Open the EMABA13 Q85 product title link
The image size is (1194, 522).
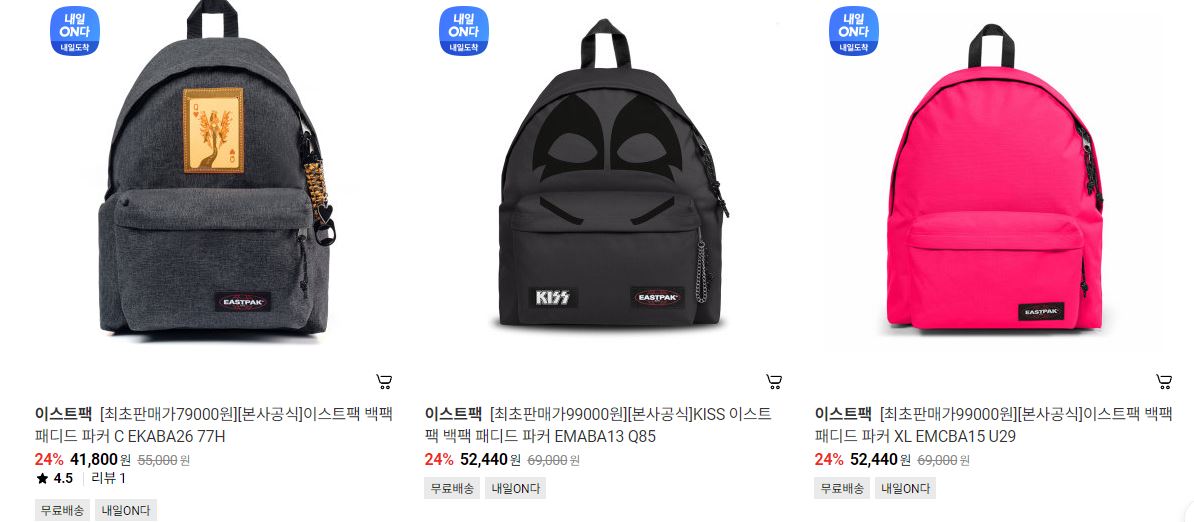tap(598, 425)
